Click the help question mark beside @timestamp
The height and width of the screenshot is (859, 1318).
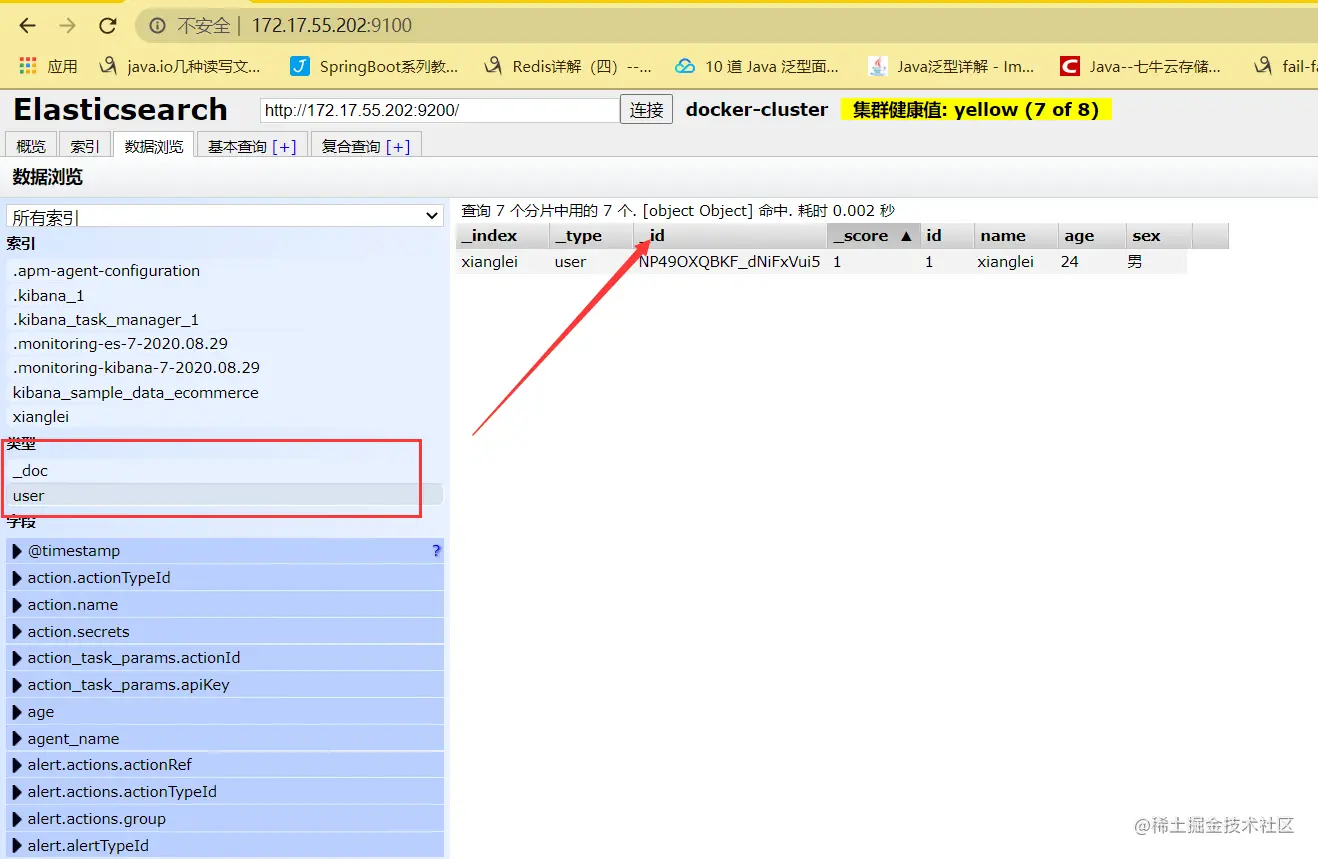click(436, 551)
